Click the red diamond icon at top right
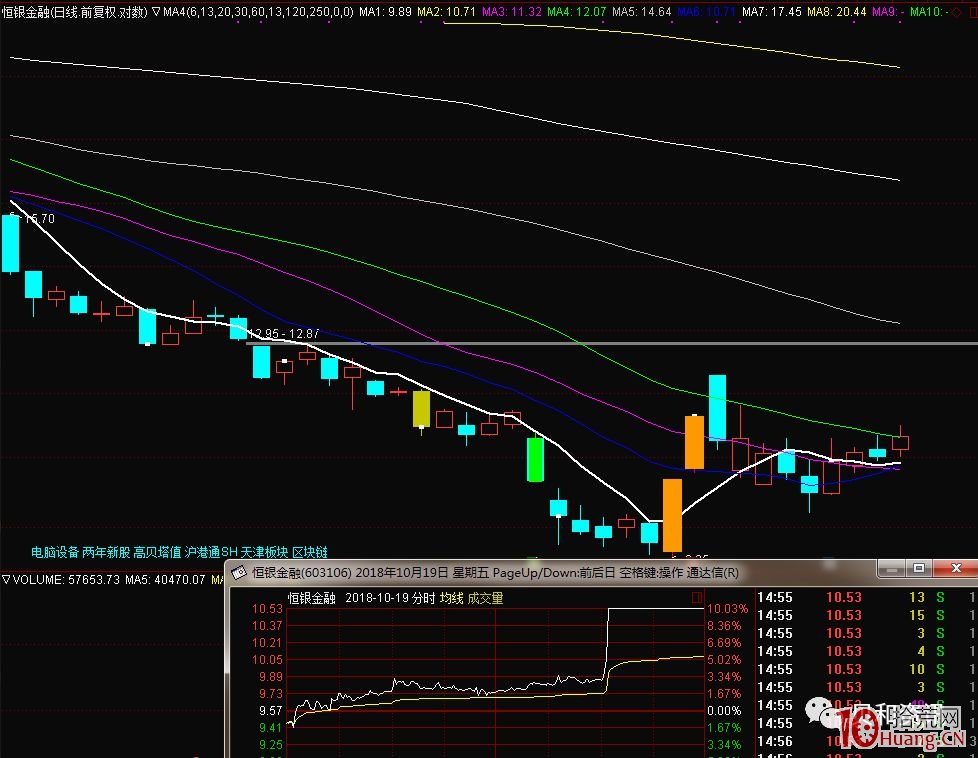This screenshot has height=758, width=978. (957, 11)
